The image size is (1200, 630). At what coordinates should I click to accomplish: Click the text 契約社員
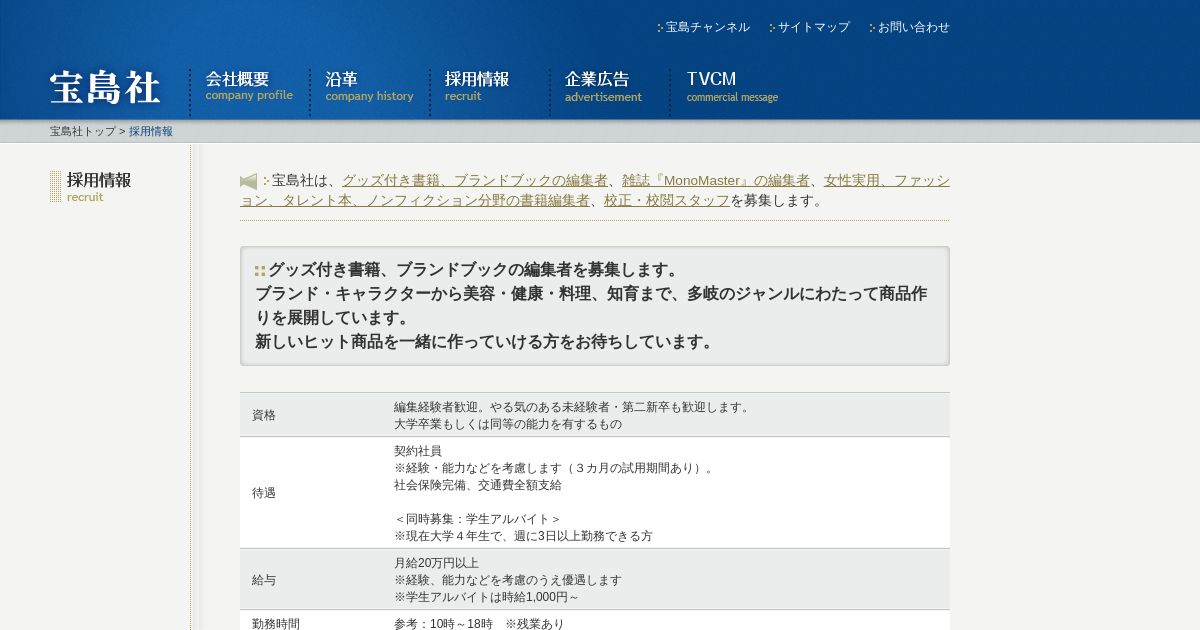click(x=418, y=451)
